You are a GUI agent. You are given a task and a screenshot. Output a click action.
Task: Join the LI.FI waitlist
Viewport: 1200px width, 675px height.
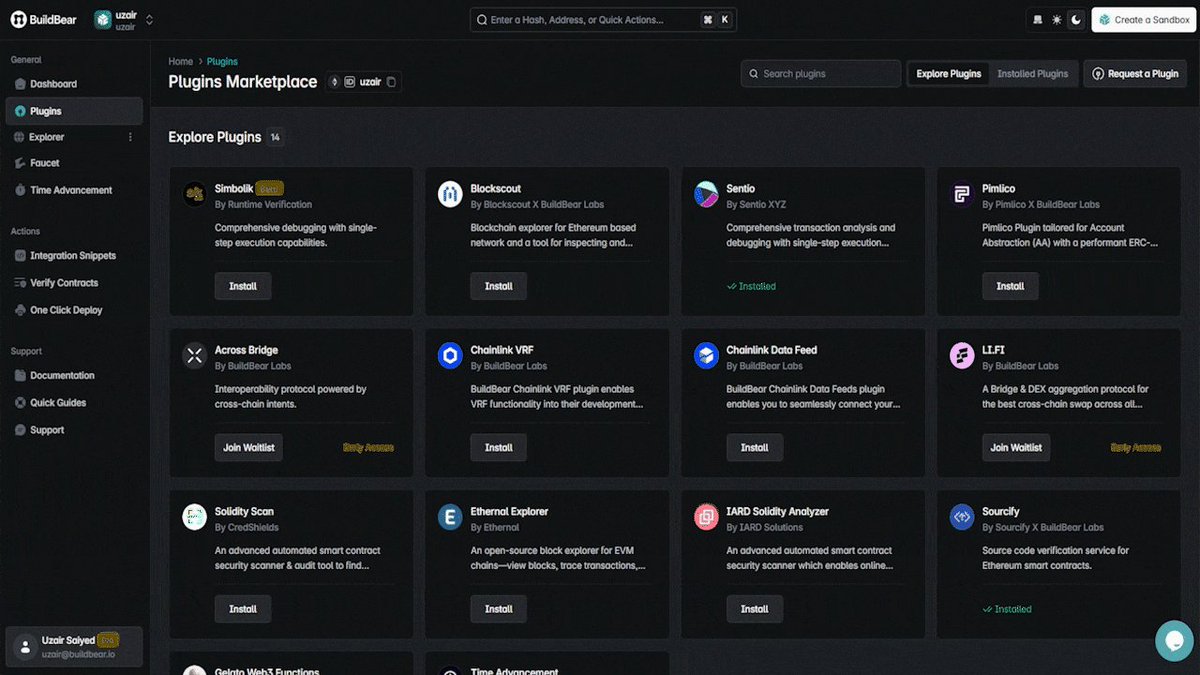(1016, 448)
